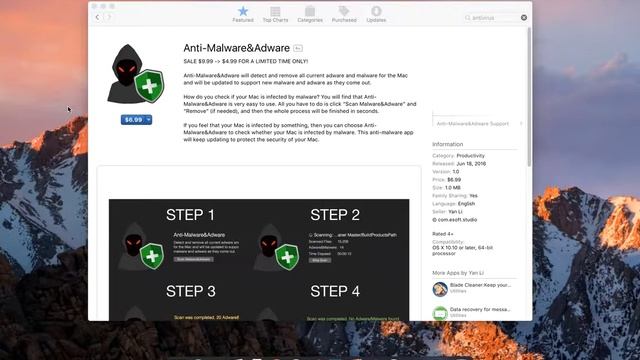Image resolution: width=640 pixels, height=360 pixels.
Task: Show the Purchased tab
Action: tap(344, 14)
